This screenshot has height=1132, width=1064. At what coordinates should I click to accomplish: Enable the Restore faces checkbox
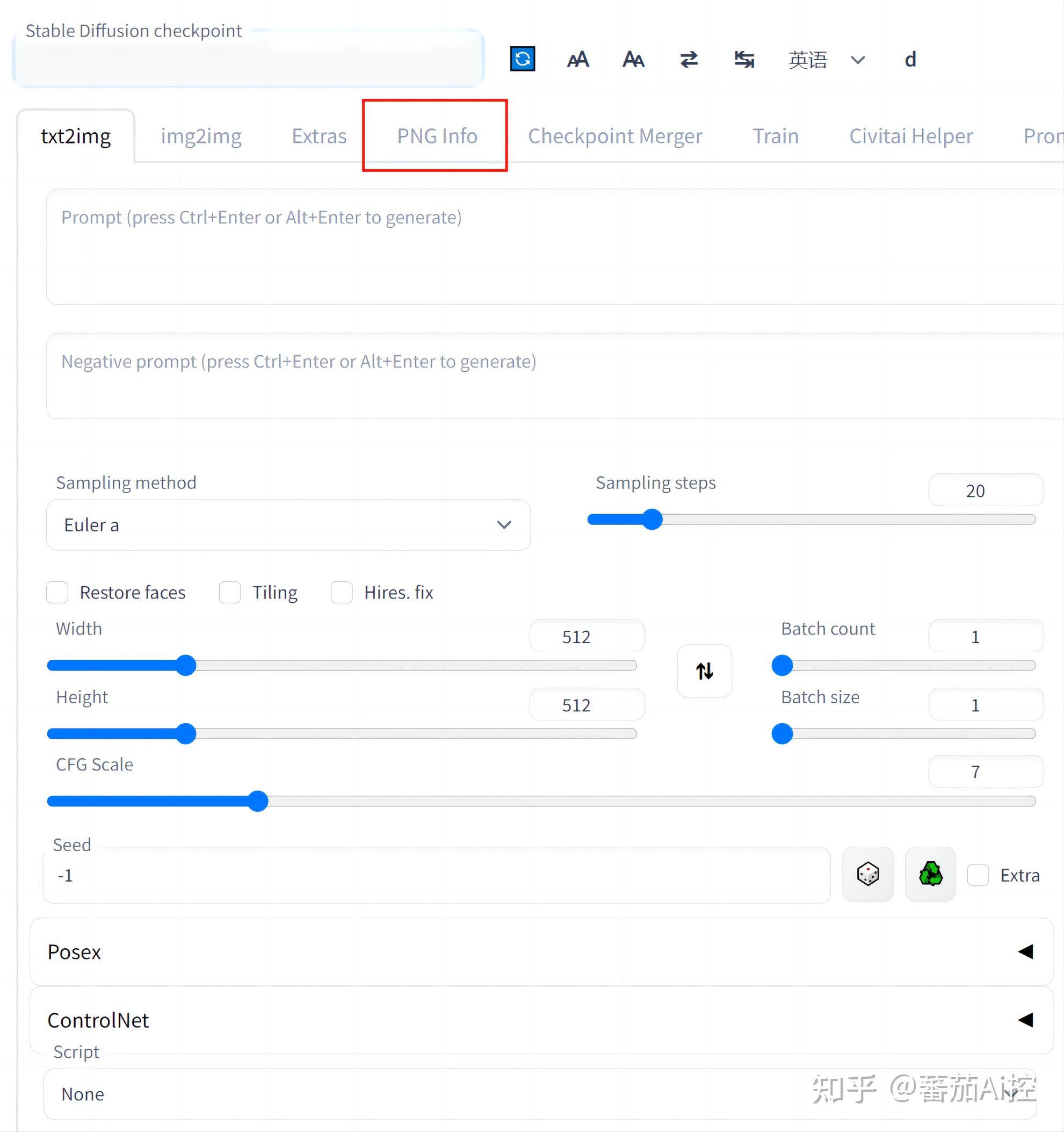click(57, 592)
